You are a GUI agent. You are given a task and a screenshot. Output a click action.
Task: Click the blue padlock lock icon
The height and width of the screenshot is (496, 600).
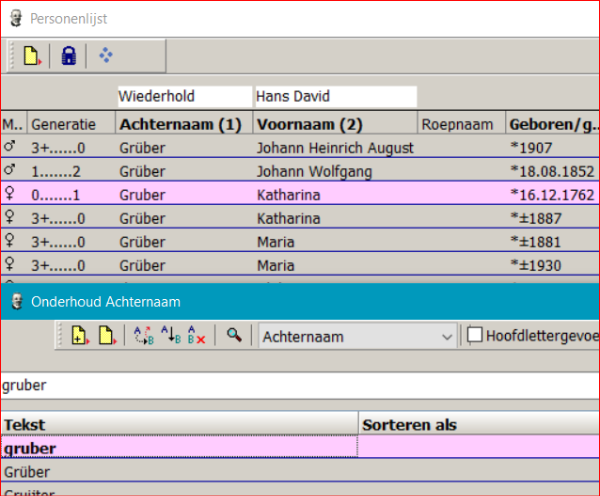(x=68, y=57)
